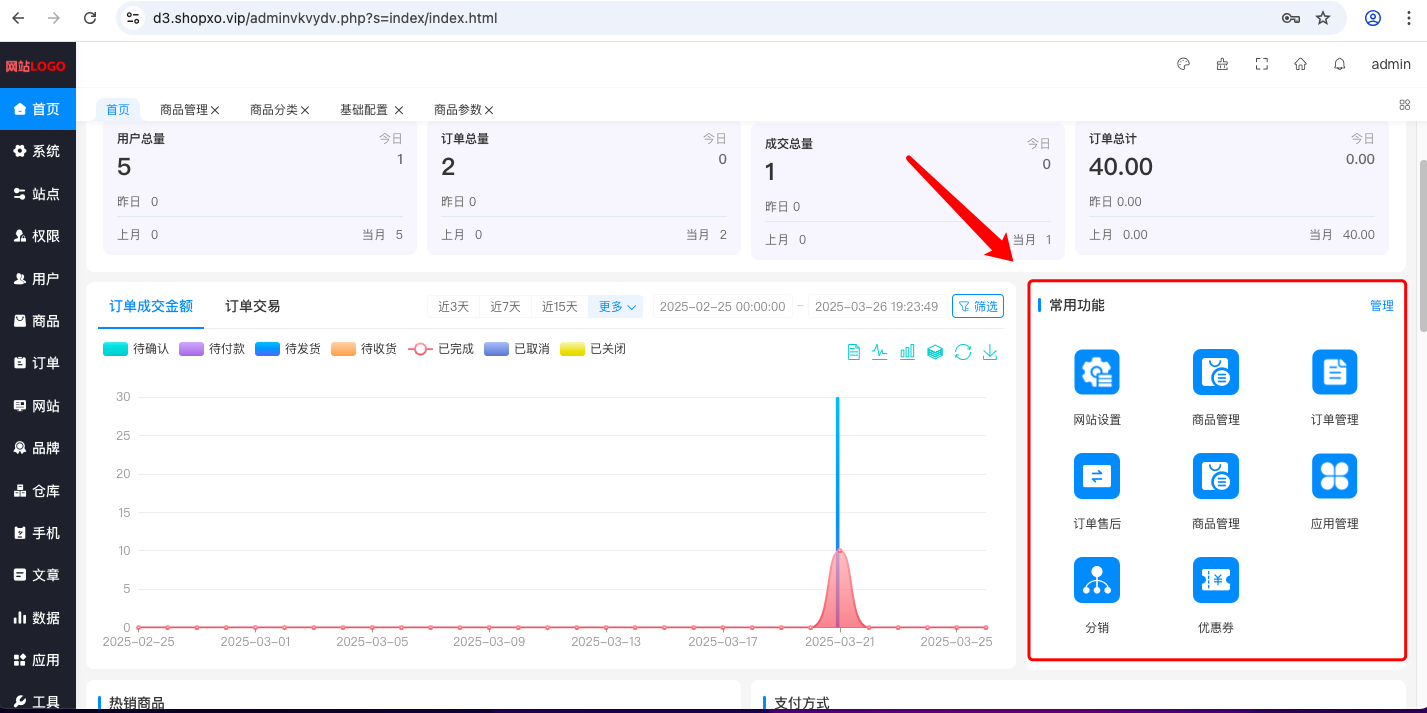Expand the 系统 sidebar menu
This screenshot has width=1427, height=713.
(38, 151)
